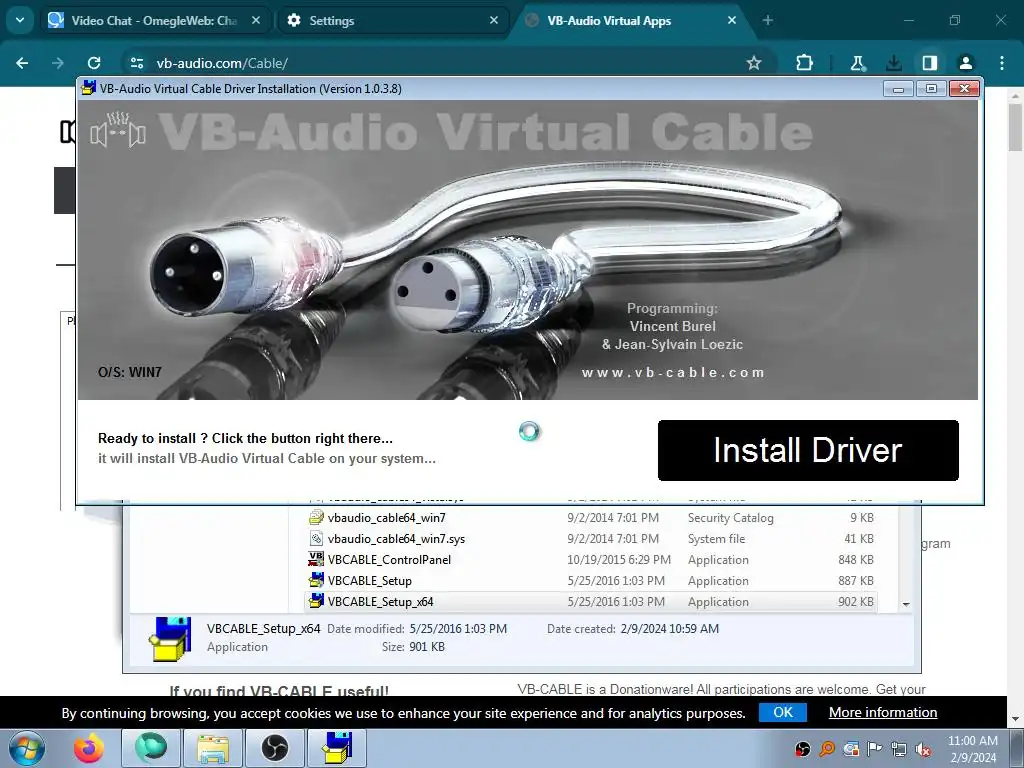
Task: Close the VB-Audio installer window
Action: 964,88
